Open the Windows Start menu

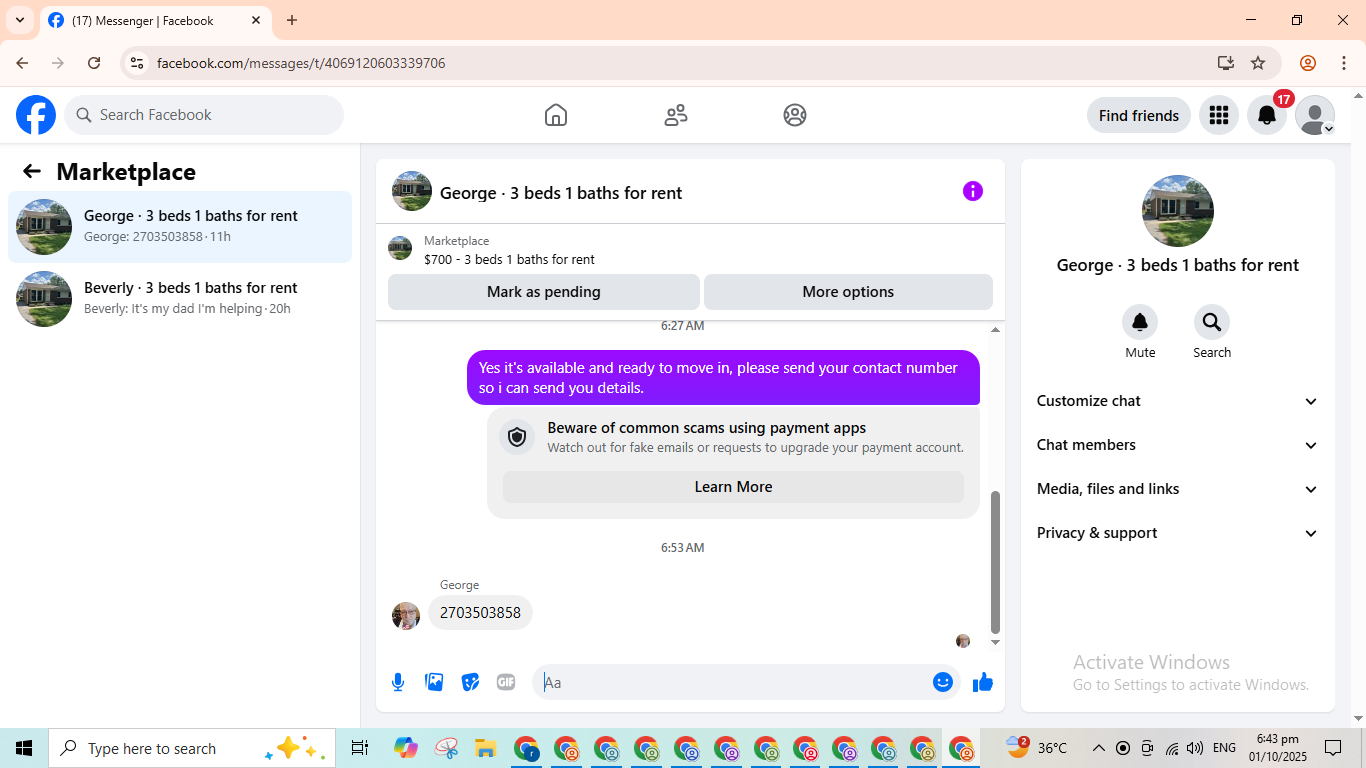[x=24, y=748]
